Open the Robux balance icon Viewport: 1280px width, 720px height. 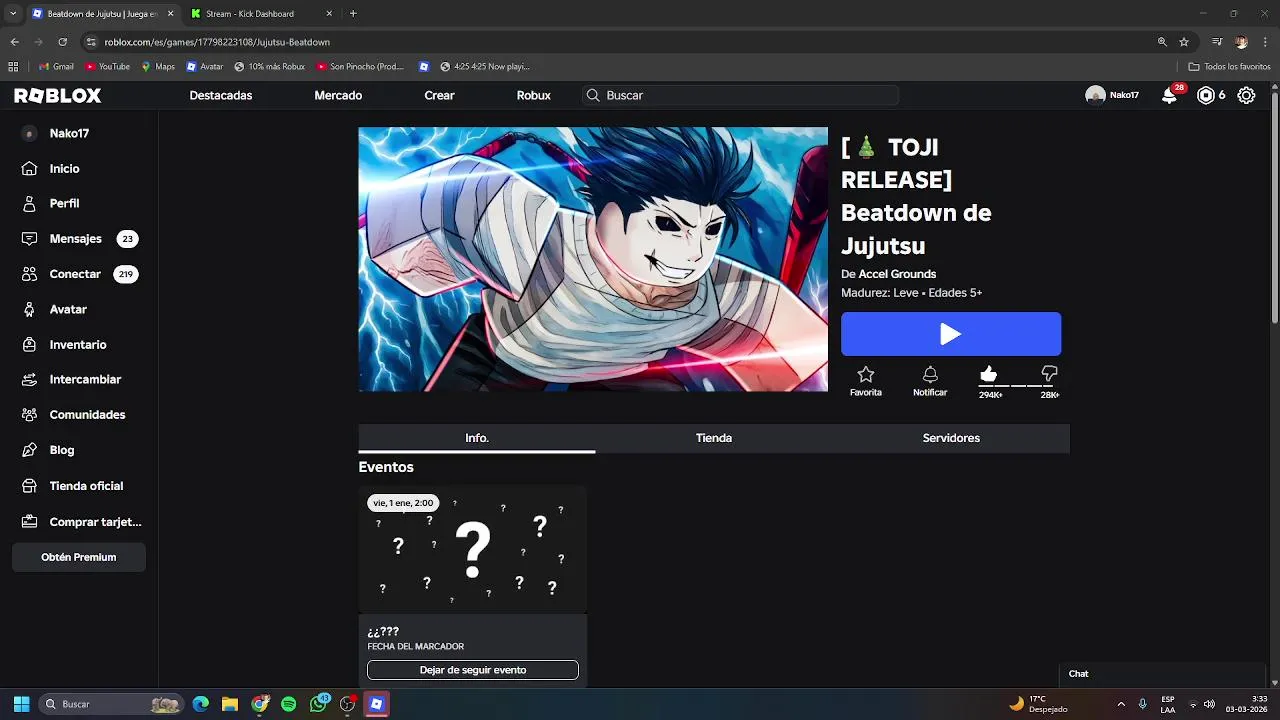[x=1206, y=96]
